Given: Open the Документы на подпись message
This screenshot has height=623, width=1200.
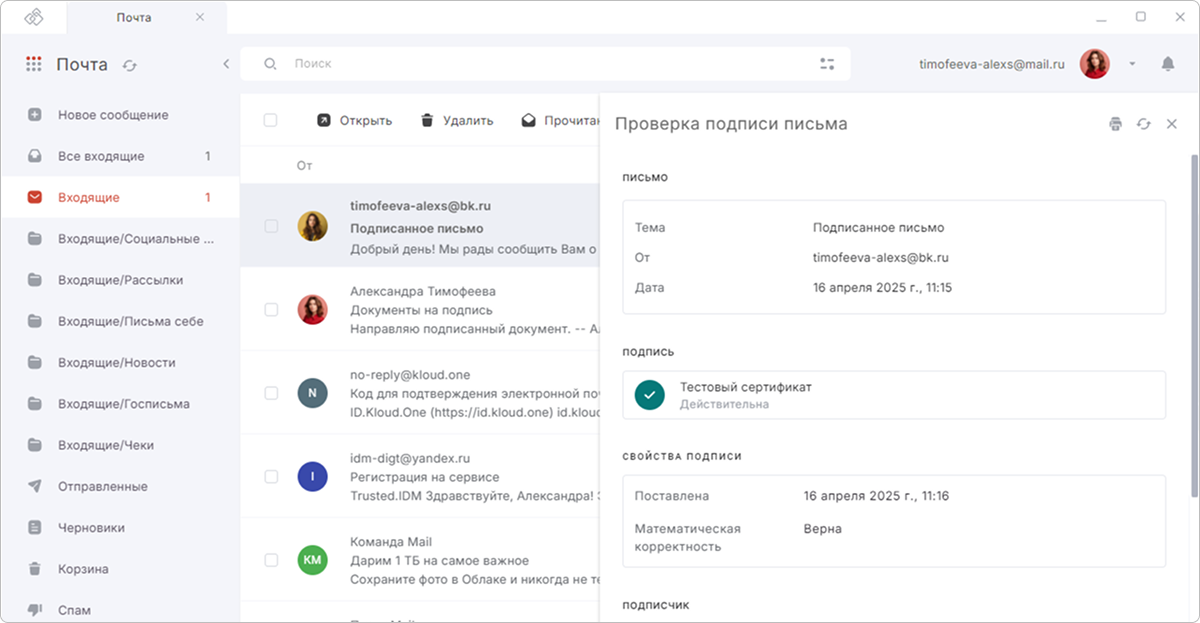Looking at the screenshot, I should point(420,309).
